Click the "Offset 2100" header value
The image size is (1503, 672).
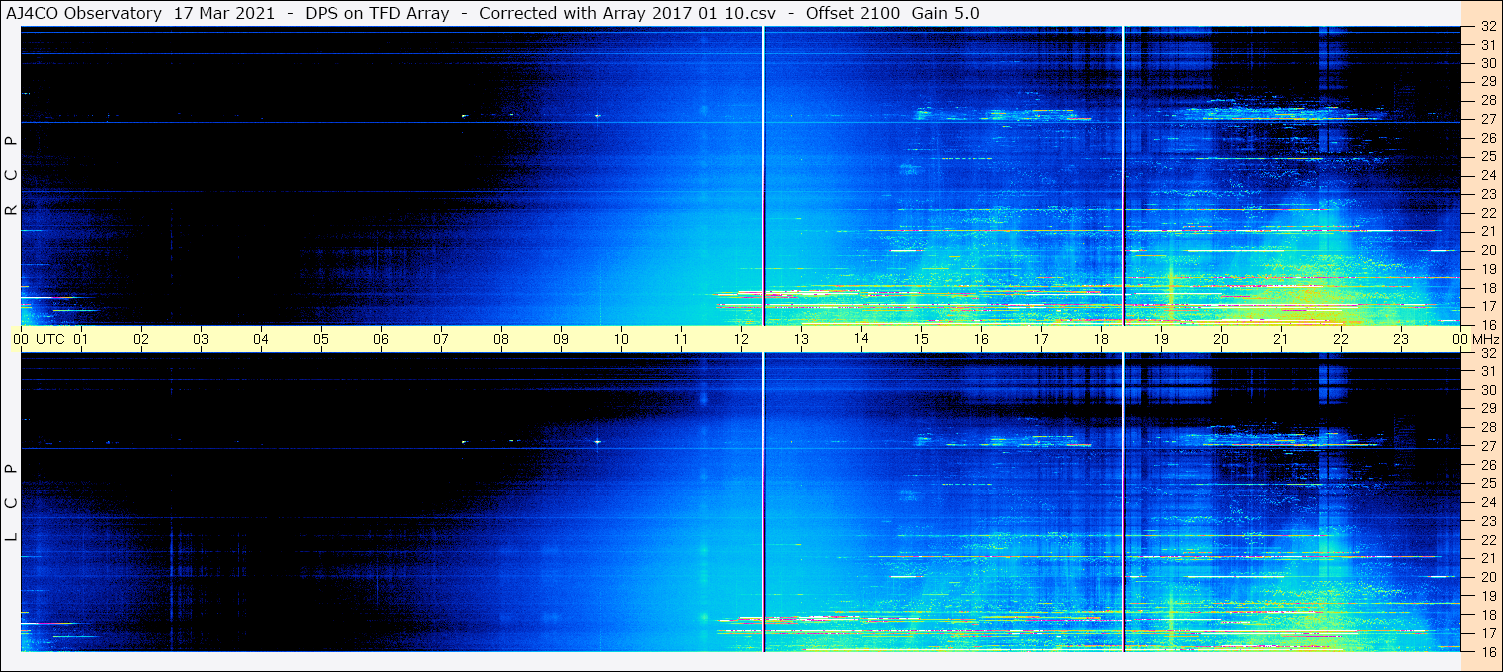coord(853,13)
